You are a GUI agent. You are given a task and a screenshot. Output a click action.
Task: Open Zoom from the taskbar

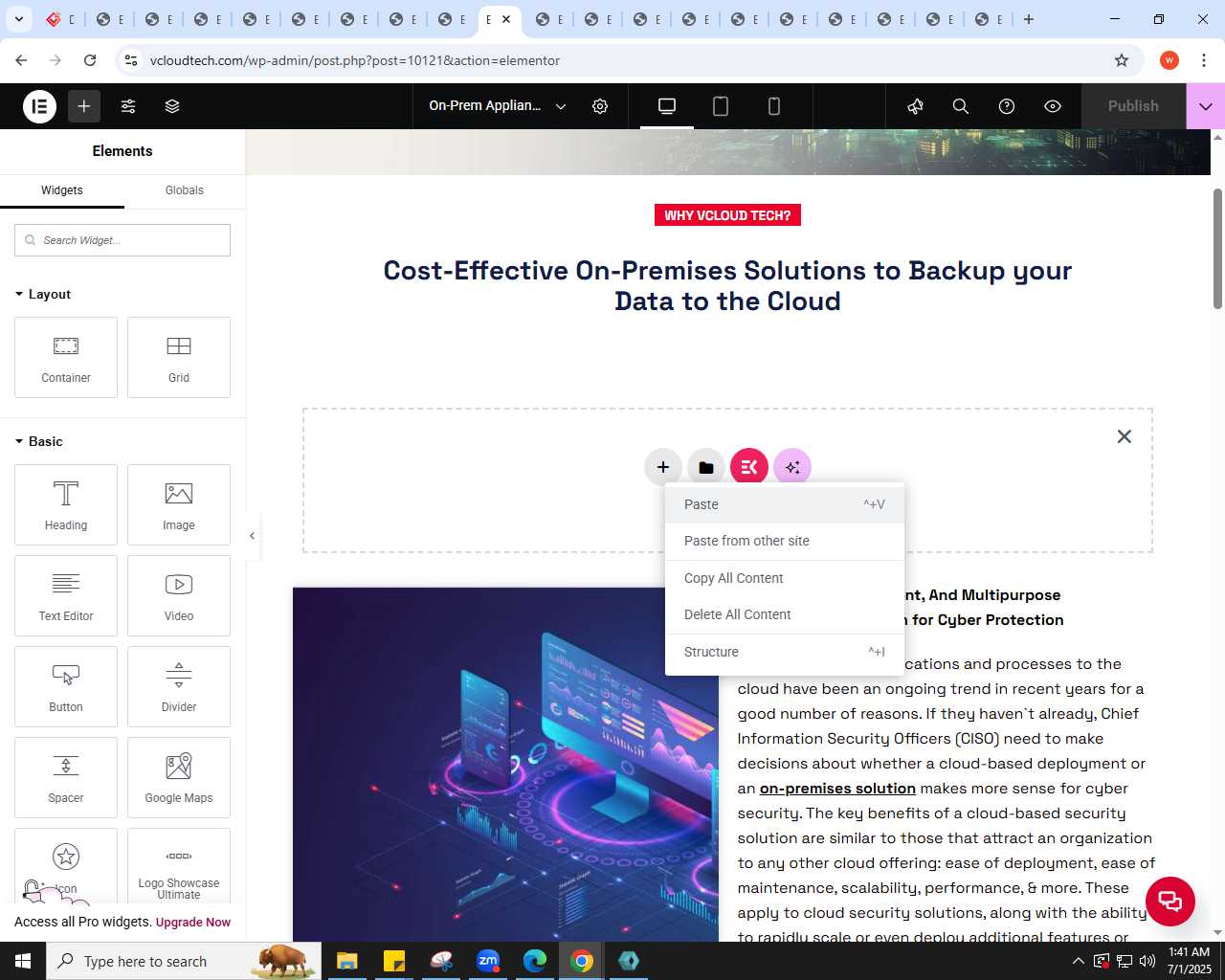click(488, 961)
